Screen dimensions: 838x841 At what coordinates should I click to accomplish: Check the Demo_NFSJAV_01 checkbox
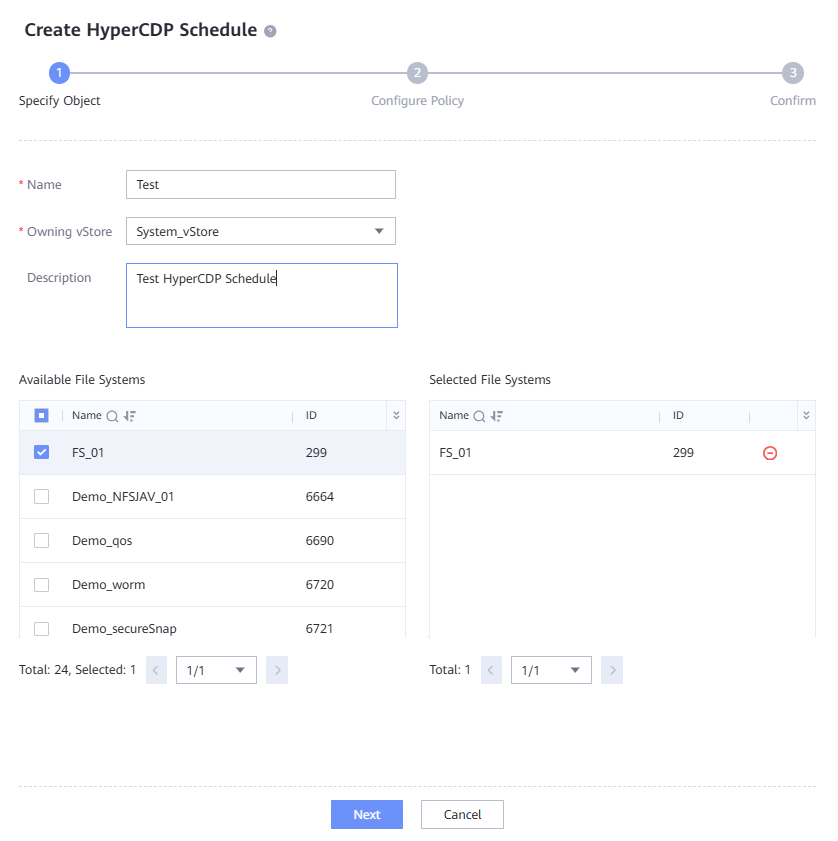click(x=41, y=496)
